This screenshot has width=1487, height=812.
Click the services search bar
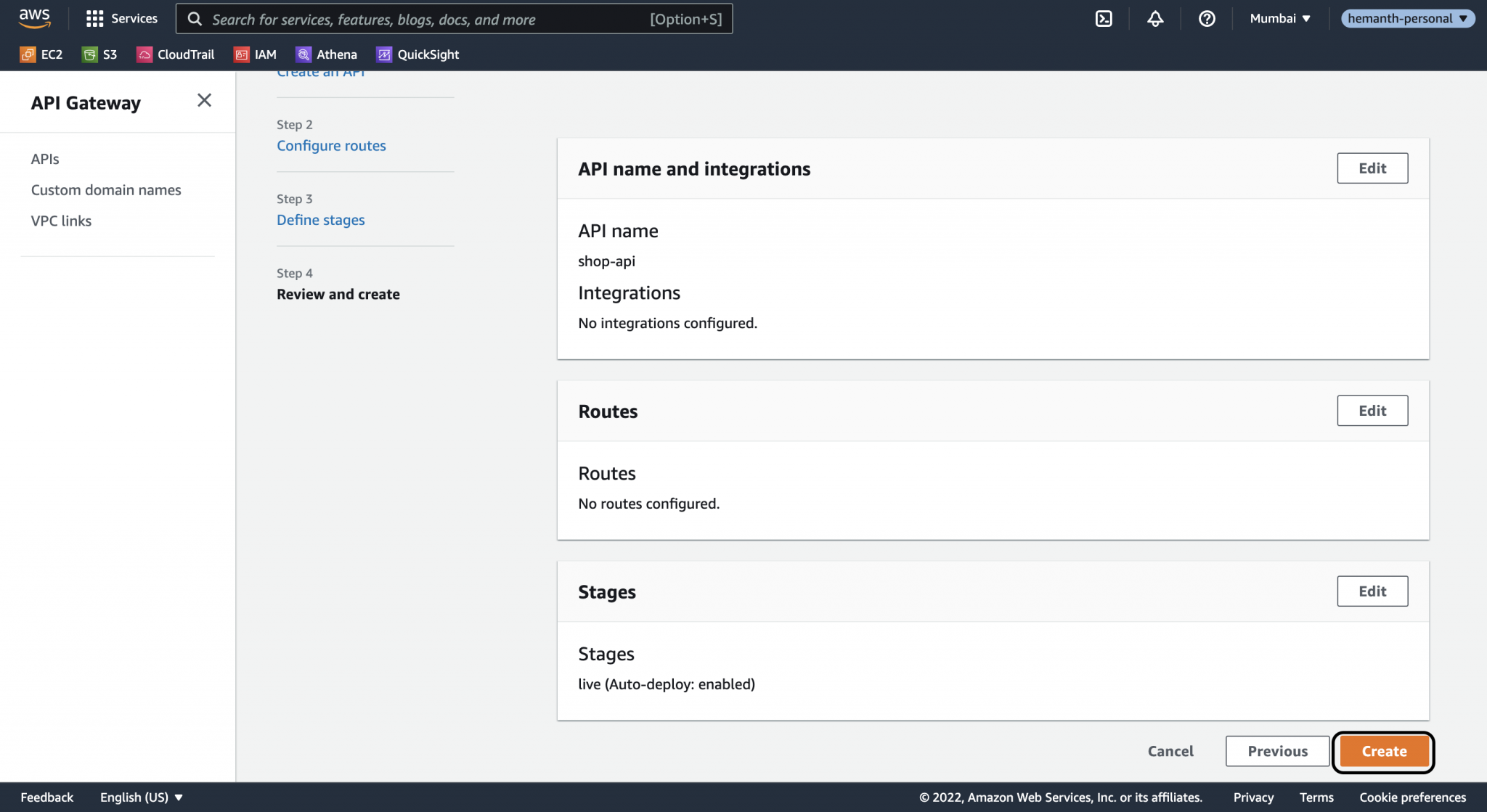tap(455, 19)
